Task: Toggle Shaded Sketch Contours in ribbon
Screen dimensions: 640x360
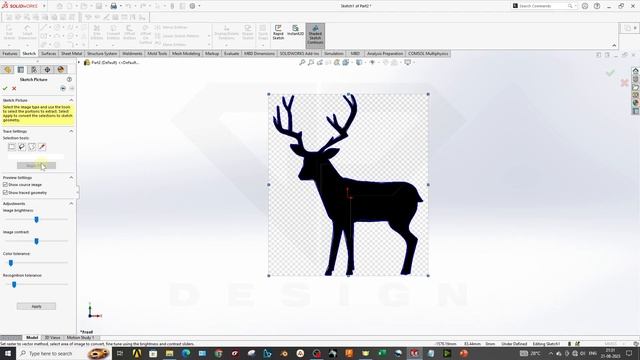Action: point(315,35)
